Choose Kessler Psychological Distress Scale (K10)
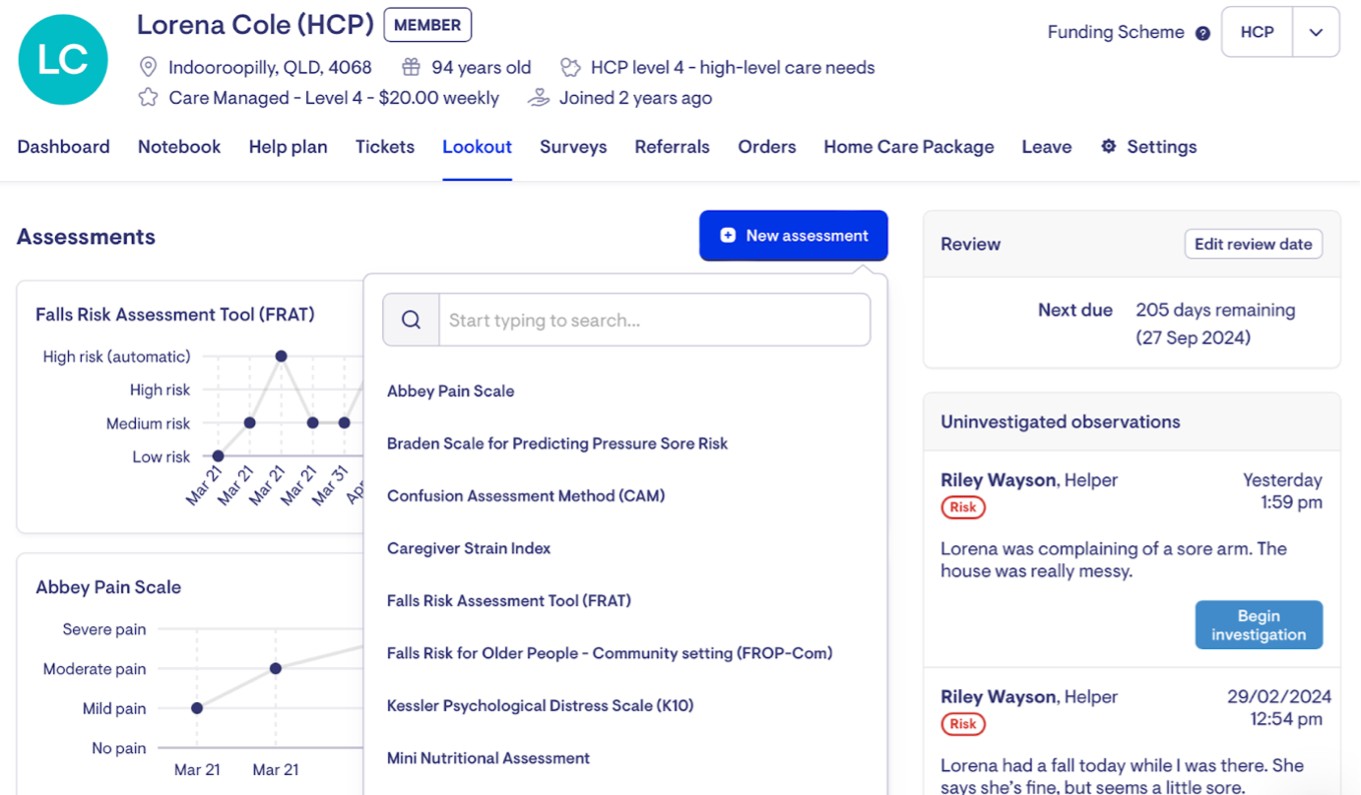Image resolution: width=1361 pixels, height=795 pixels. pyautogui.click(x=540, y=706)
